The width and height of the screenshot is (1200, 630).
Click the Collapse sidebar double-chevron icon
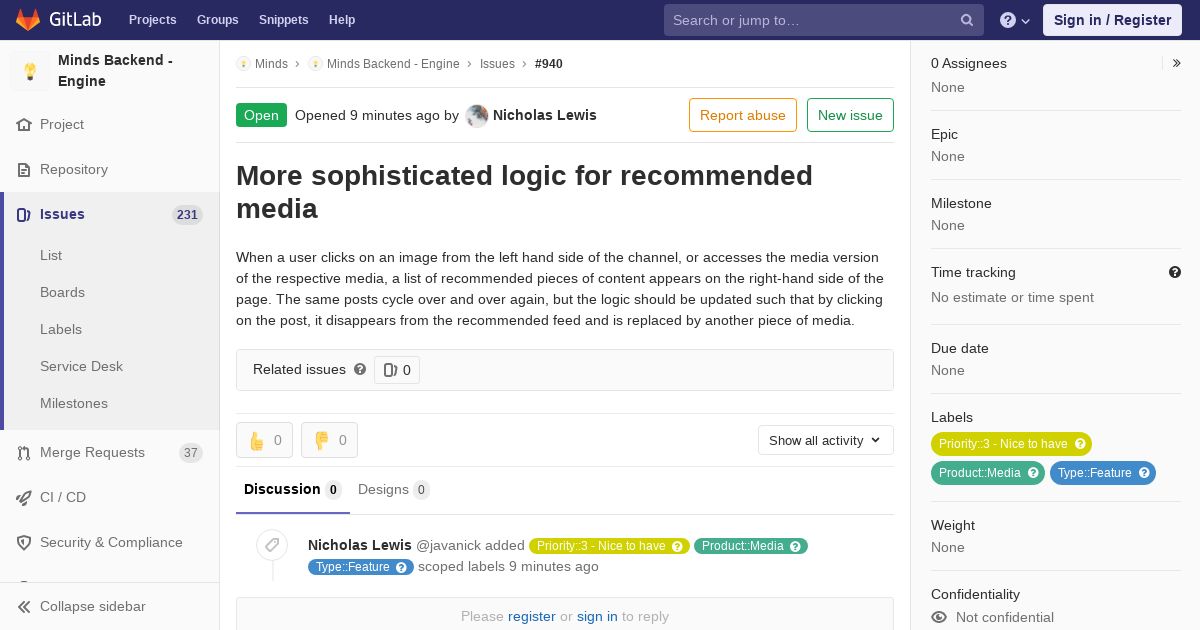click(24, 607)
